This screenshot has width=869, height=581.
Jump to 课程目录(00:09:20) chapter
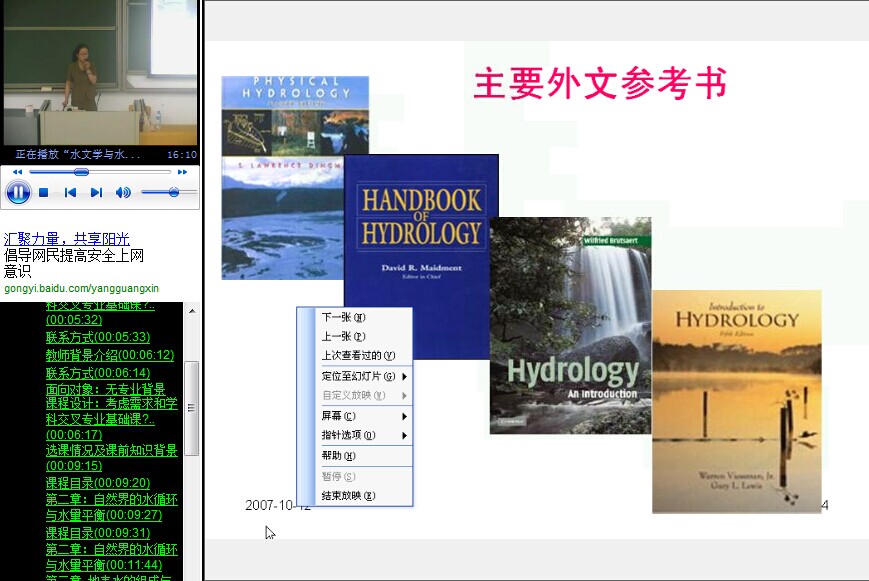pyautogui.click(x=98, y=483)
